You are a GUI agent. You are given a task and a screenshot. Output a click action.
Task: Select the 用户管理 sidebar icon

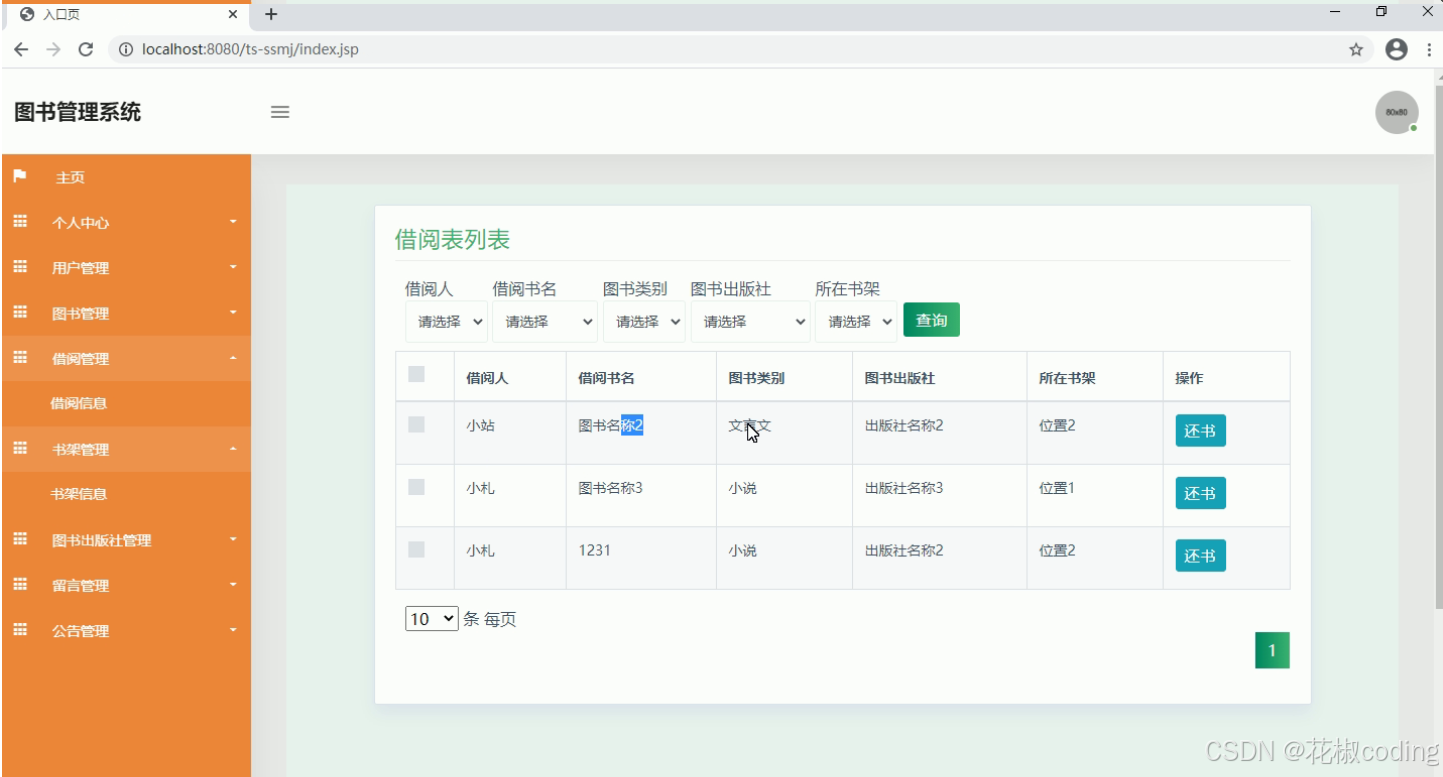pos(20,267)
